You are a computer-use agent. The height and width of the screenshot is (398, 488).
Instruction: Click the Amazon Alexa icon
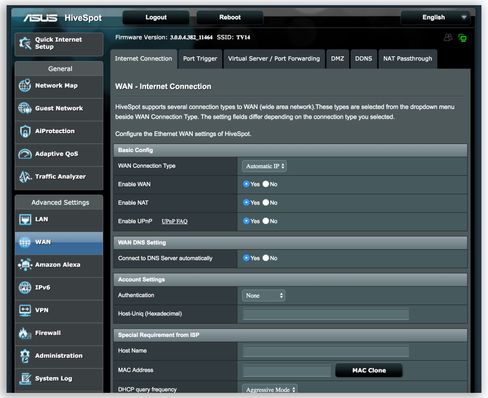pos(25,265)
